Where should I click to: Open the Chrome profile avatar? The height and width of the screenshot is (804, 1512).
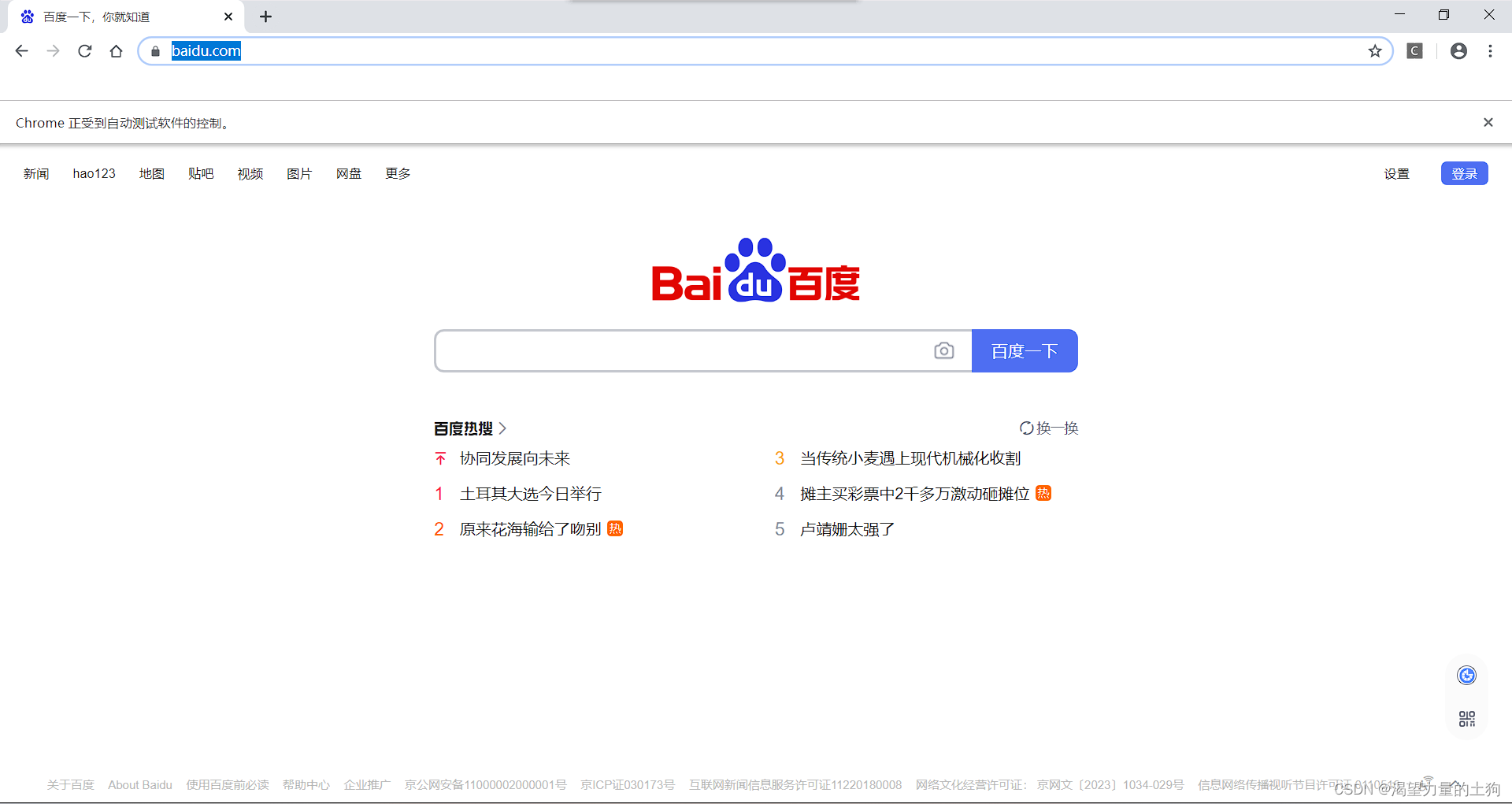pos(1458,51)
